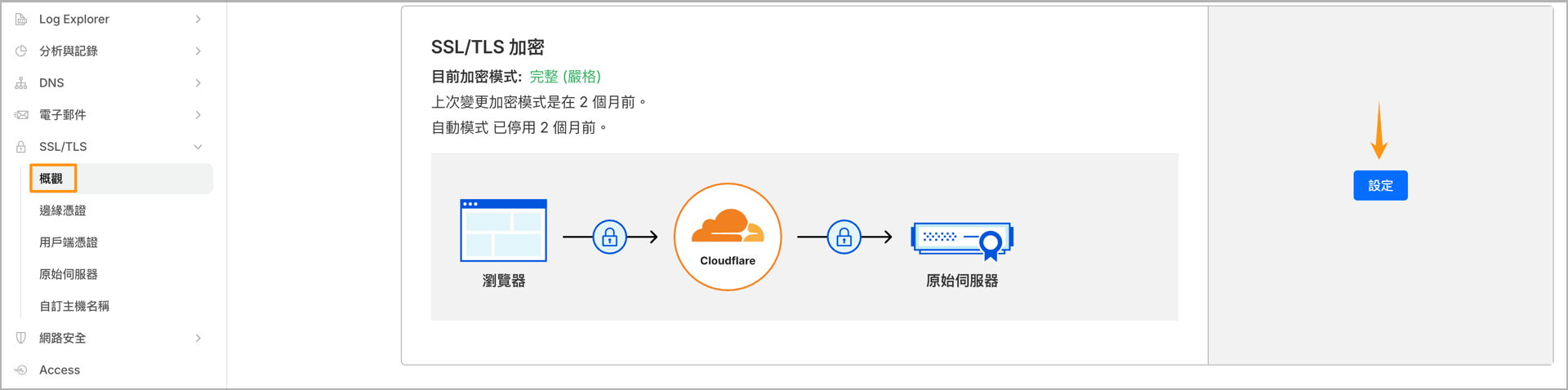The height and width of the screenshot is (390, 1568).
Task: Click the Access sidebar icon
Action: pos(21,370)
